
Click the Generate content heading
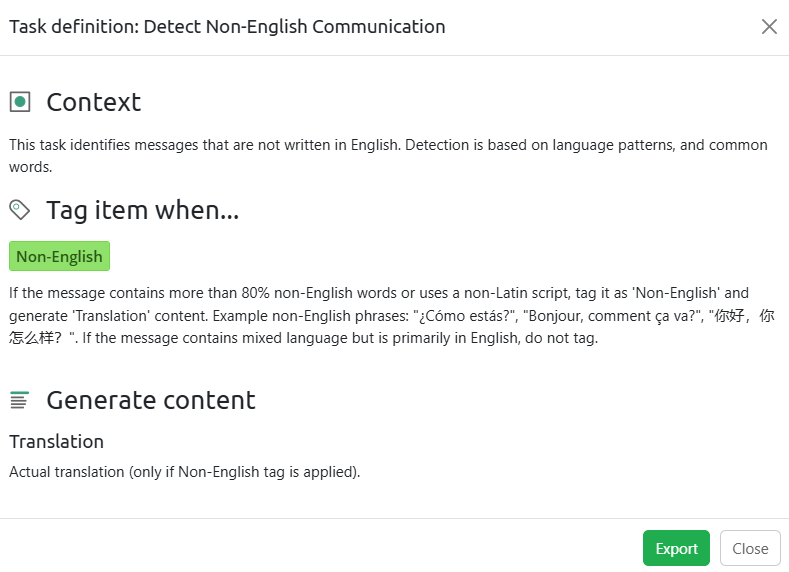click(x=150, y=400)
